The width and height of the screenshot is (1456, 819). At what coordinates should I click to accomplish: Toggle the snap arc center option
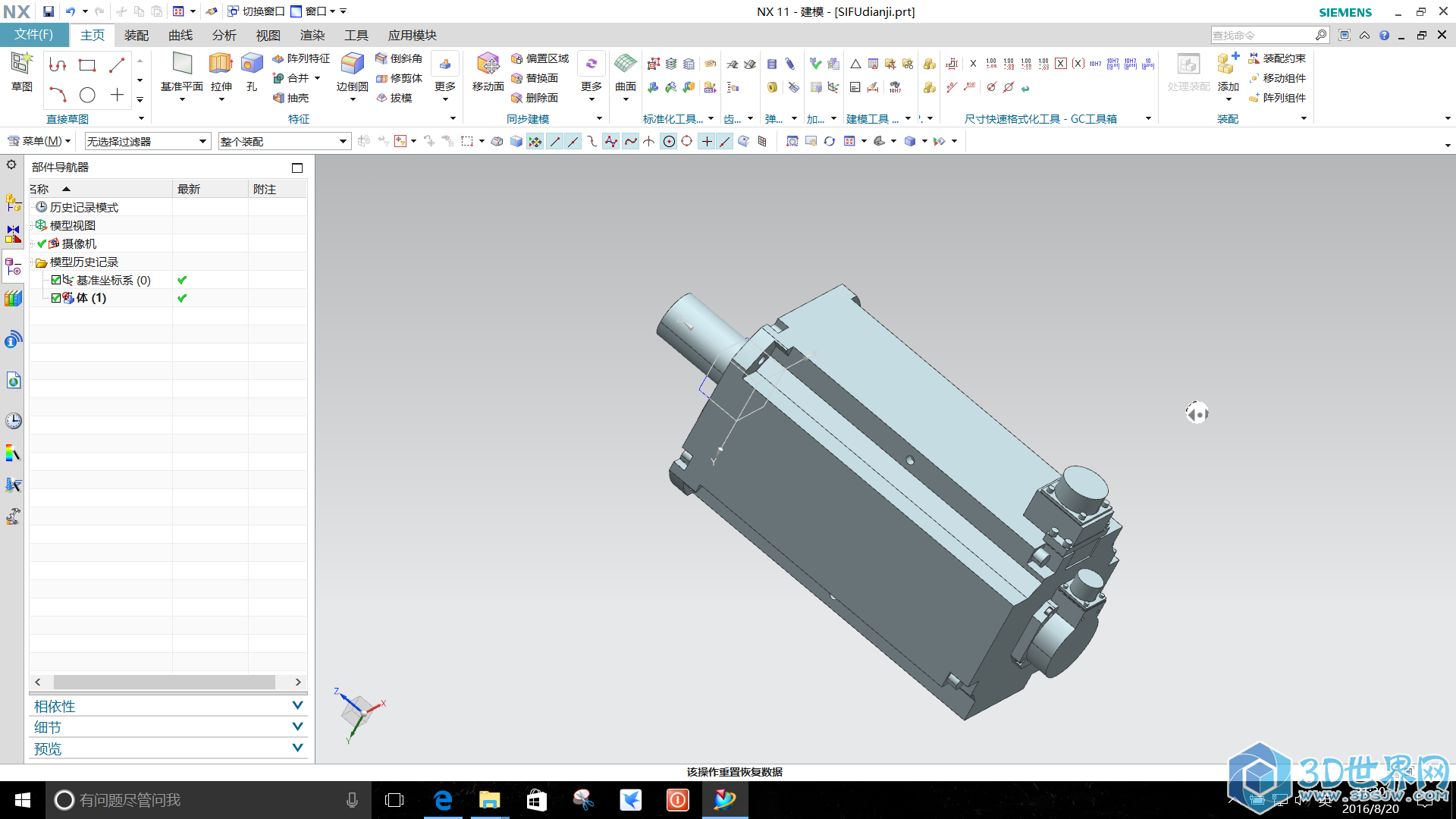click(669, 141)
